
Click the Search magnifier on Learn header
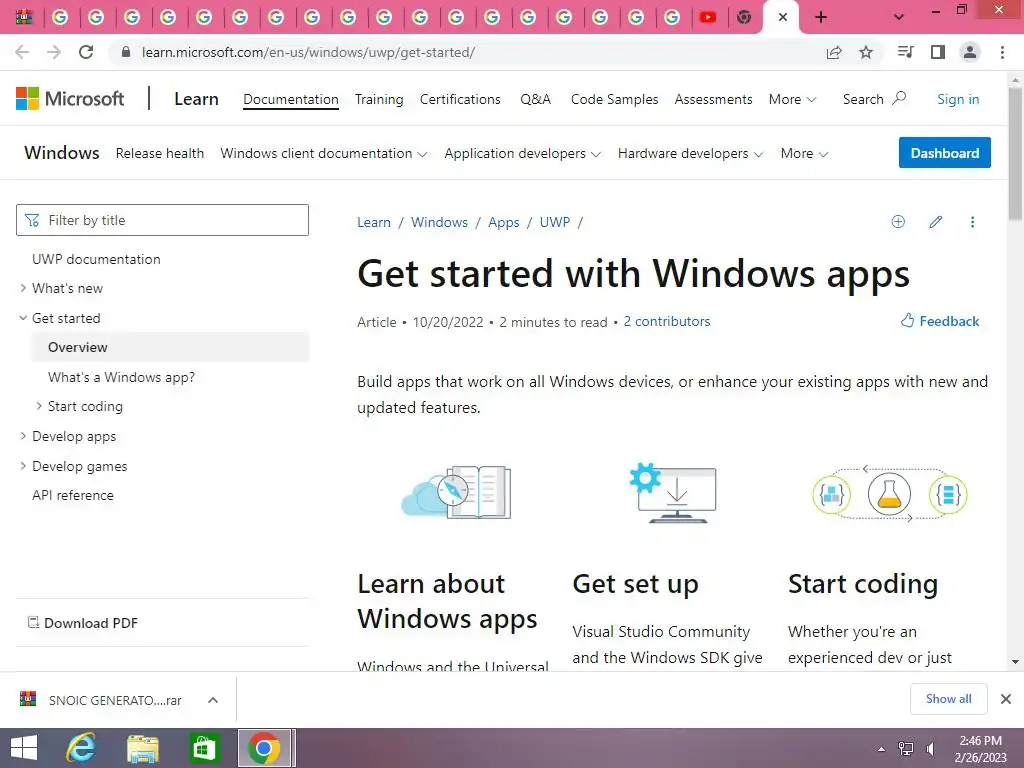(x=899, y=99)
